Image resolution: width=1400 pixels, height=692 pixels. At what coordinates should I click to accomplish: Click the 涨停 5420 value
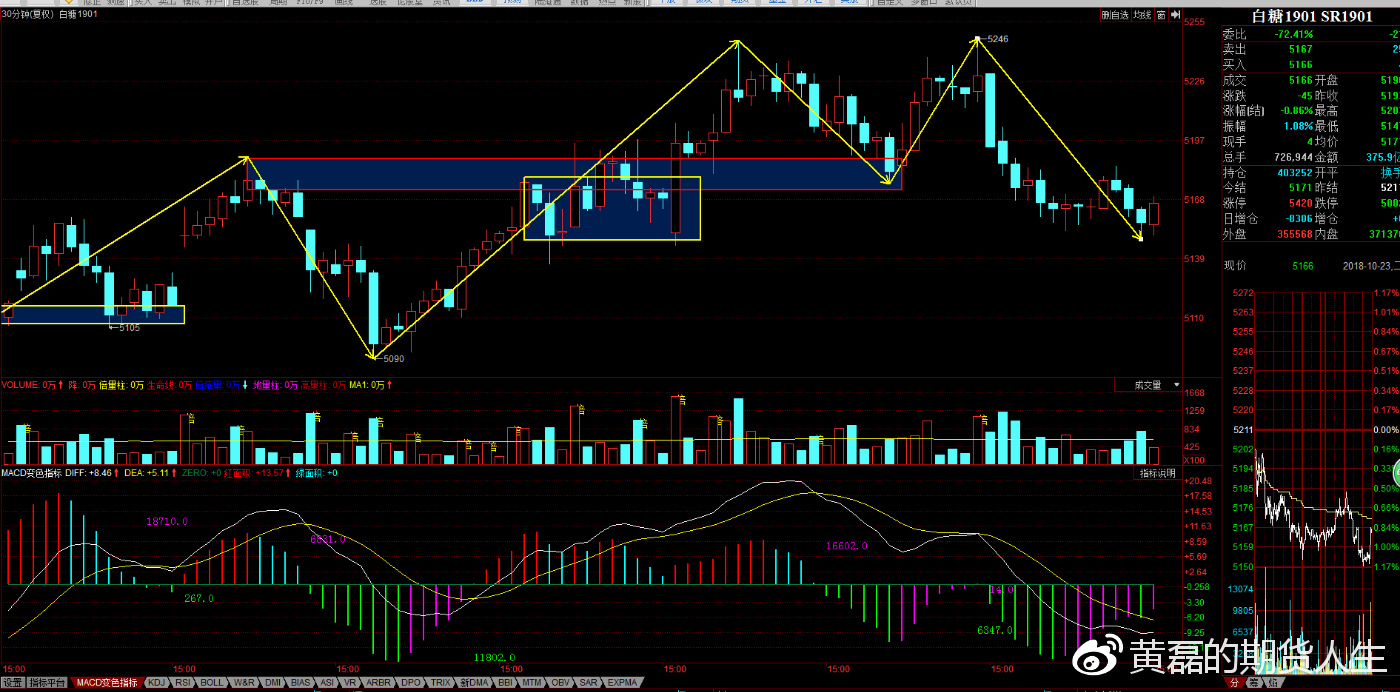point(1300,202)
